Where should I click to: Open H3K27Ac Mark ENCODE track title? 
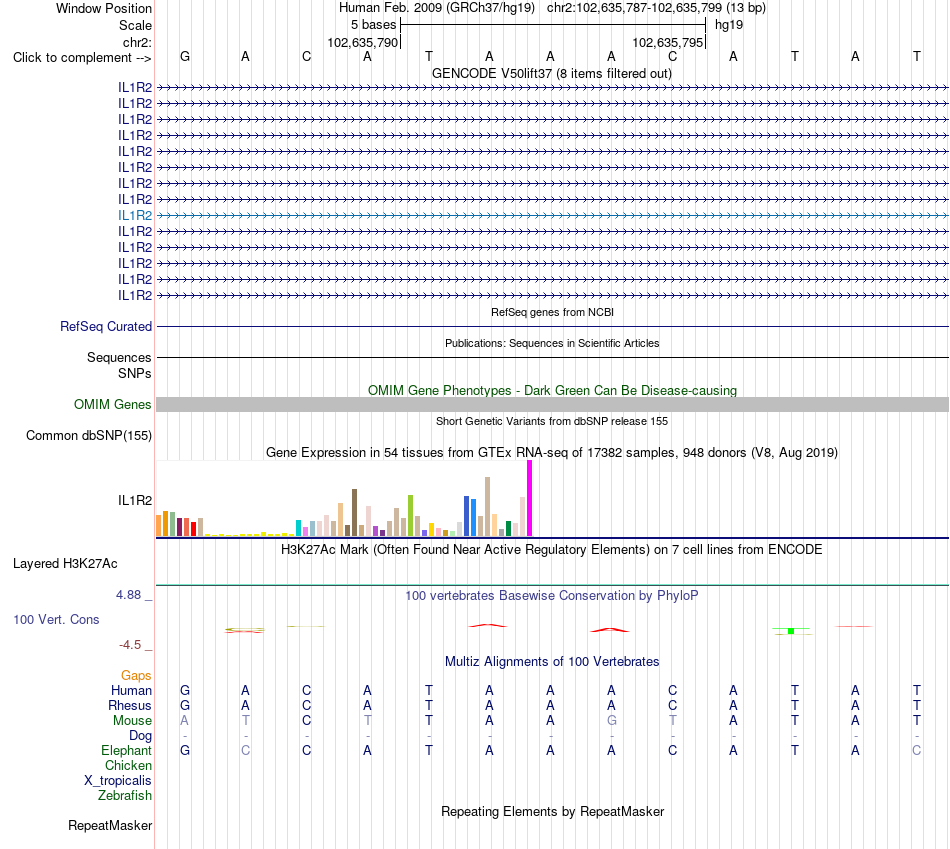tap(552, 550)
